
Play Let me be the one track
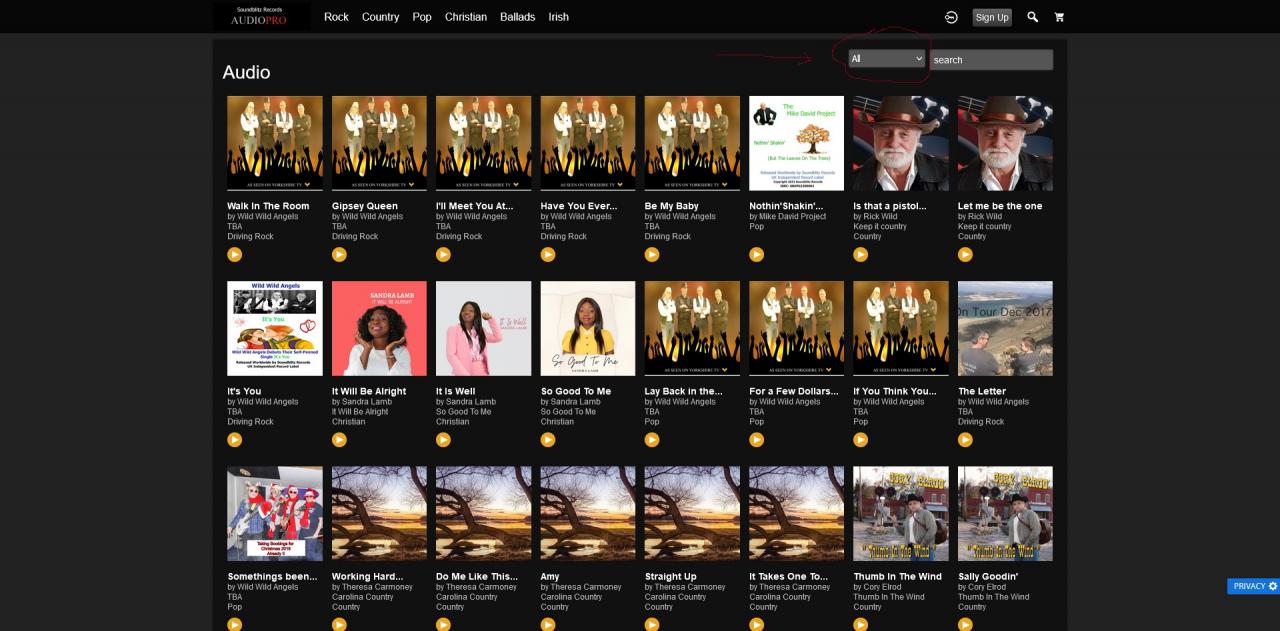[x=965, y=254]
